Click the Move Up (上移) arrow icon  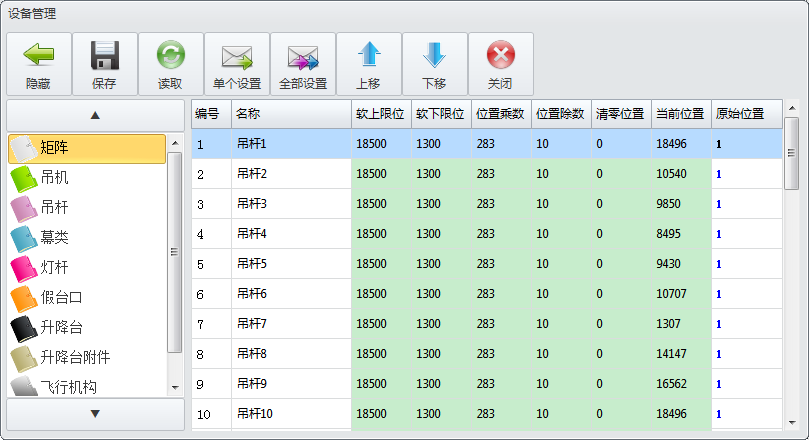click(x=368, y=55)
